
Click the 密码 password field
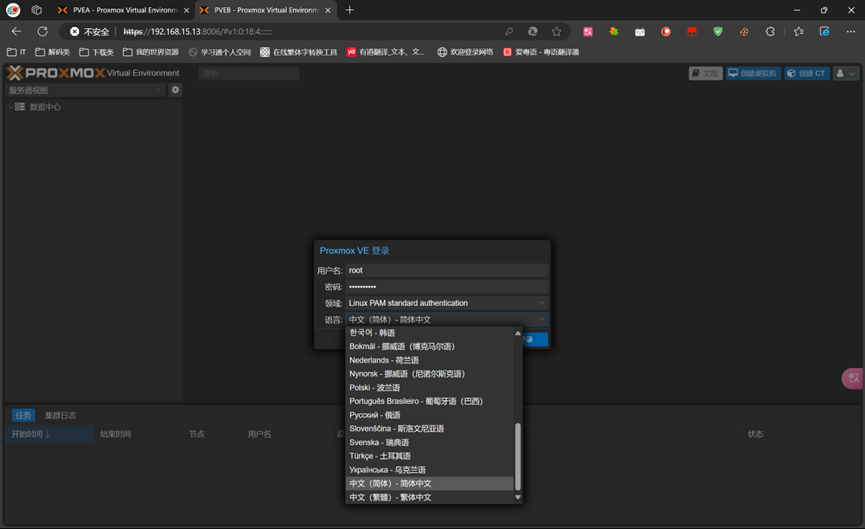coord(446,286)
